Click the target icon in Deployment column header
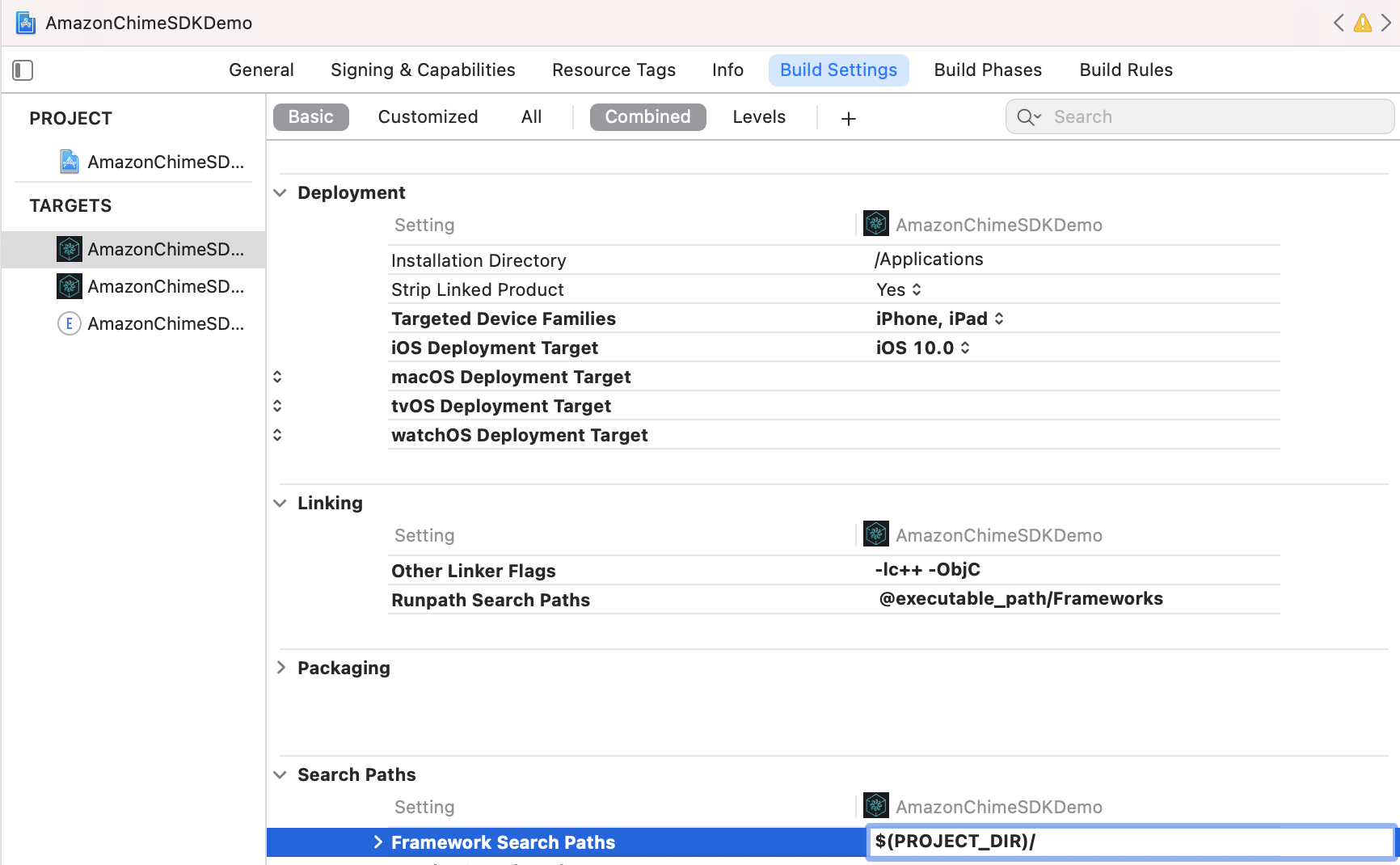Image resolution: width=1400 pixels, height=865 pixels. (876, 224)
